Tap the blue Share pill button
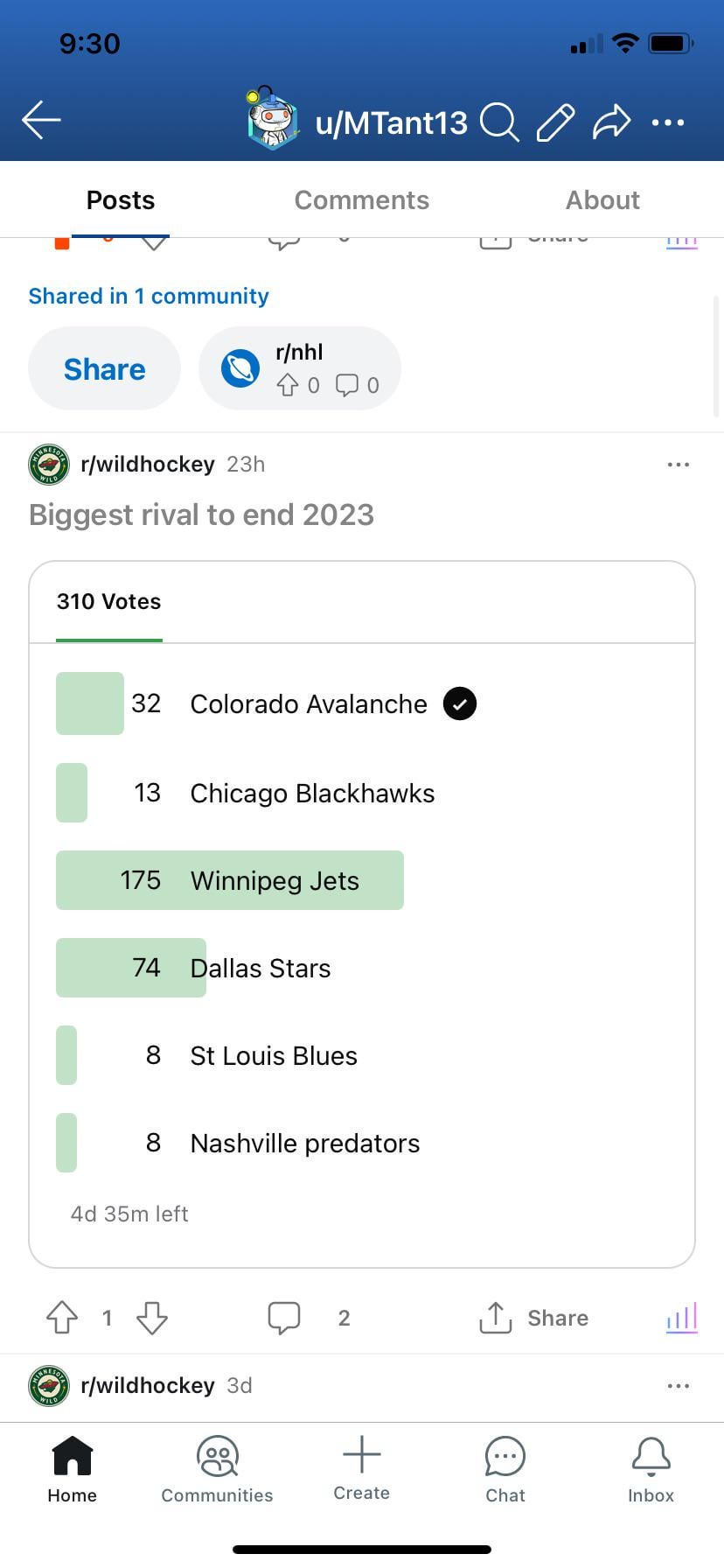Screen dimensions: 724x1568 [105, 368]
